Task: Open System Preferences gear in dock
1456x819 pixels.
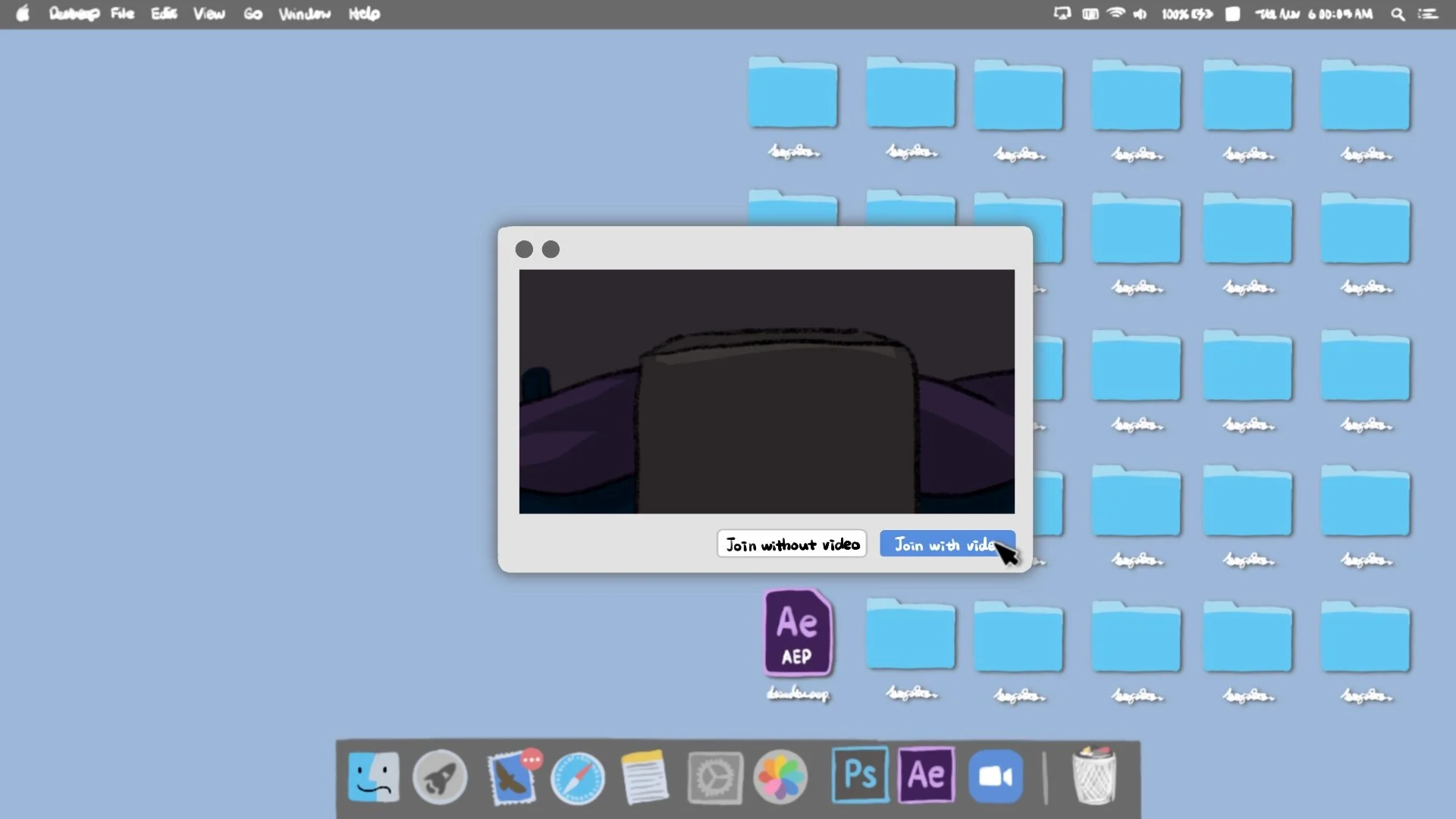Action: 714,777
